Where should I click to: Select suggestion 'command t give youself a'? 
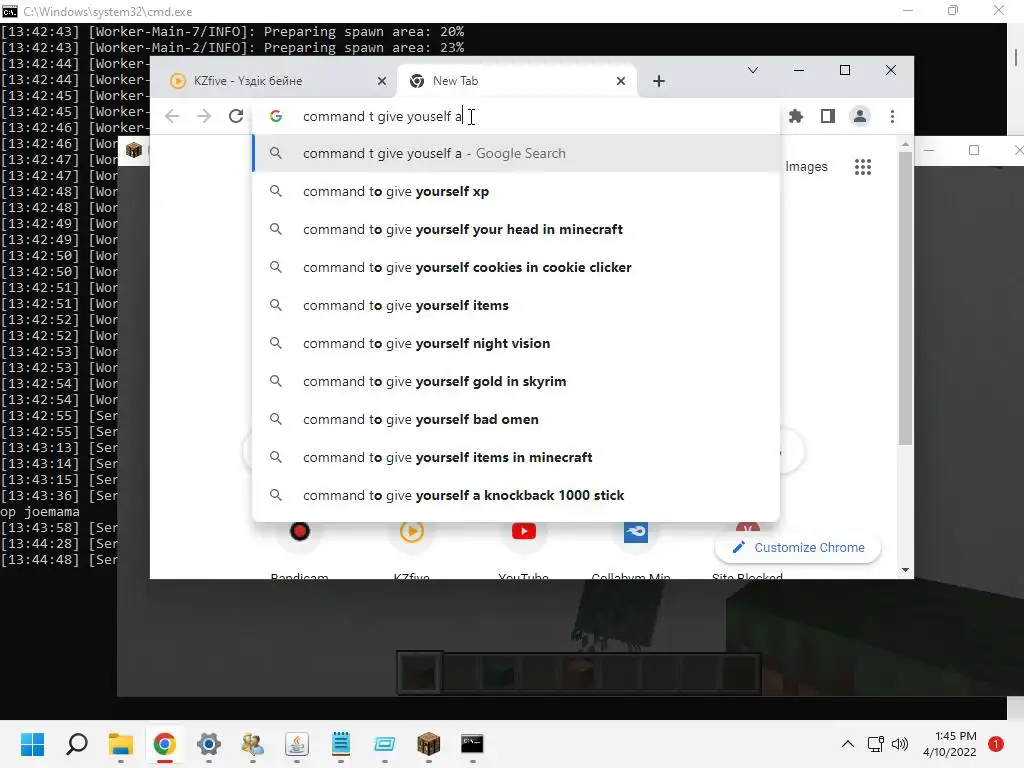click(516, 153)
